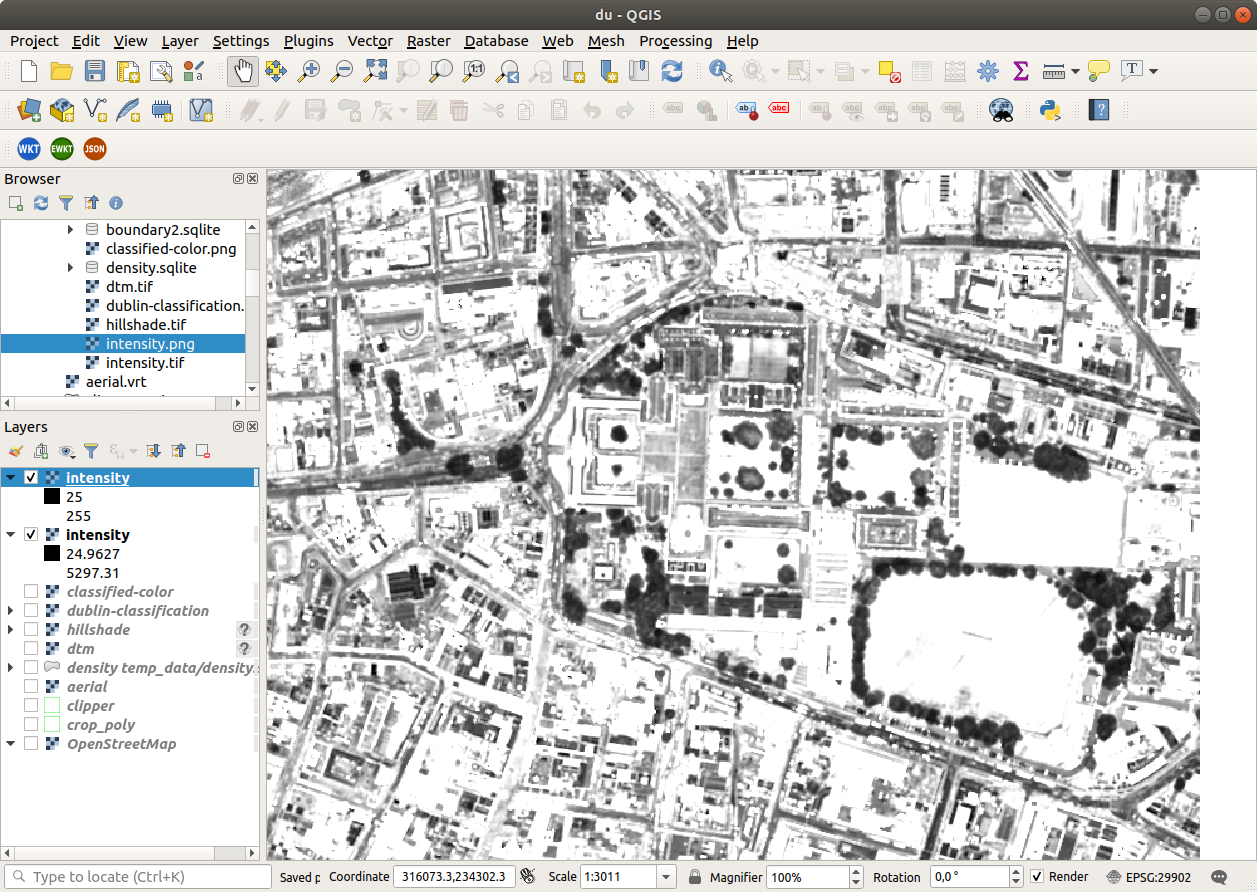
Task: Show the classified-color layer
Action: coord(30,591)
